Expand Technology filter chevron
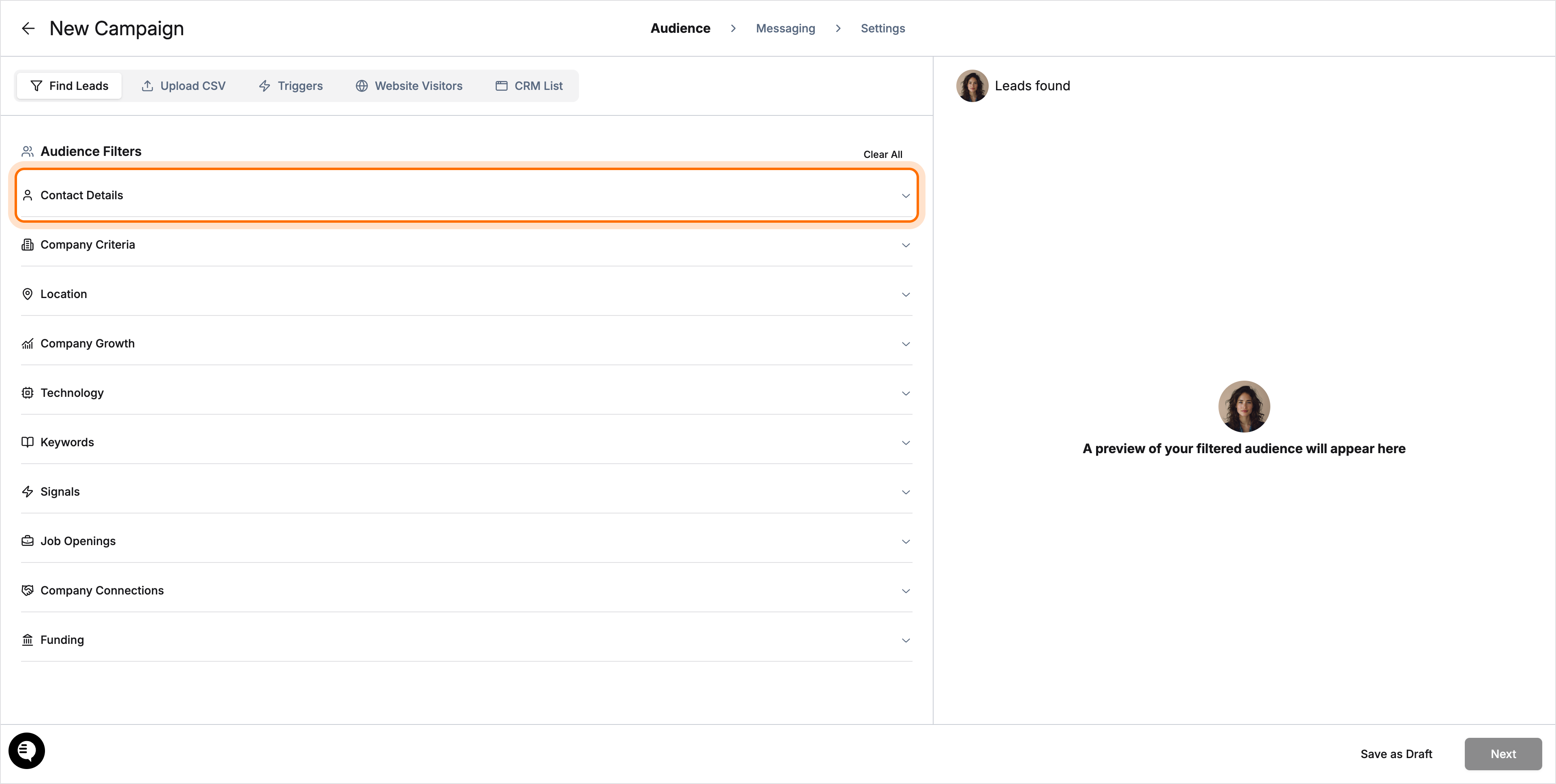 (906, 394)
